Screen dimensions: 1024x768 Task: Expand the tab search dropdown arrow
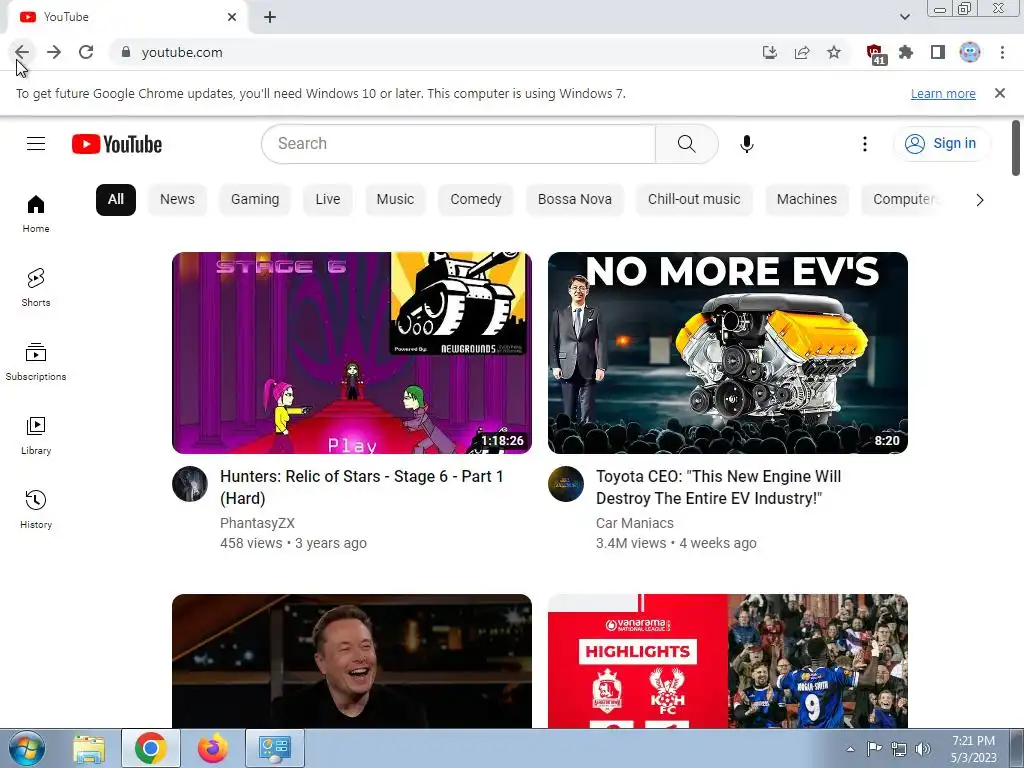[905, 17]
